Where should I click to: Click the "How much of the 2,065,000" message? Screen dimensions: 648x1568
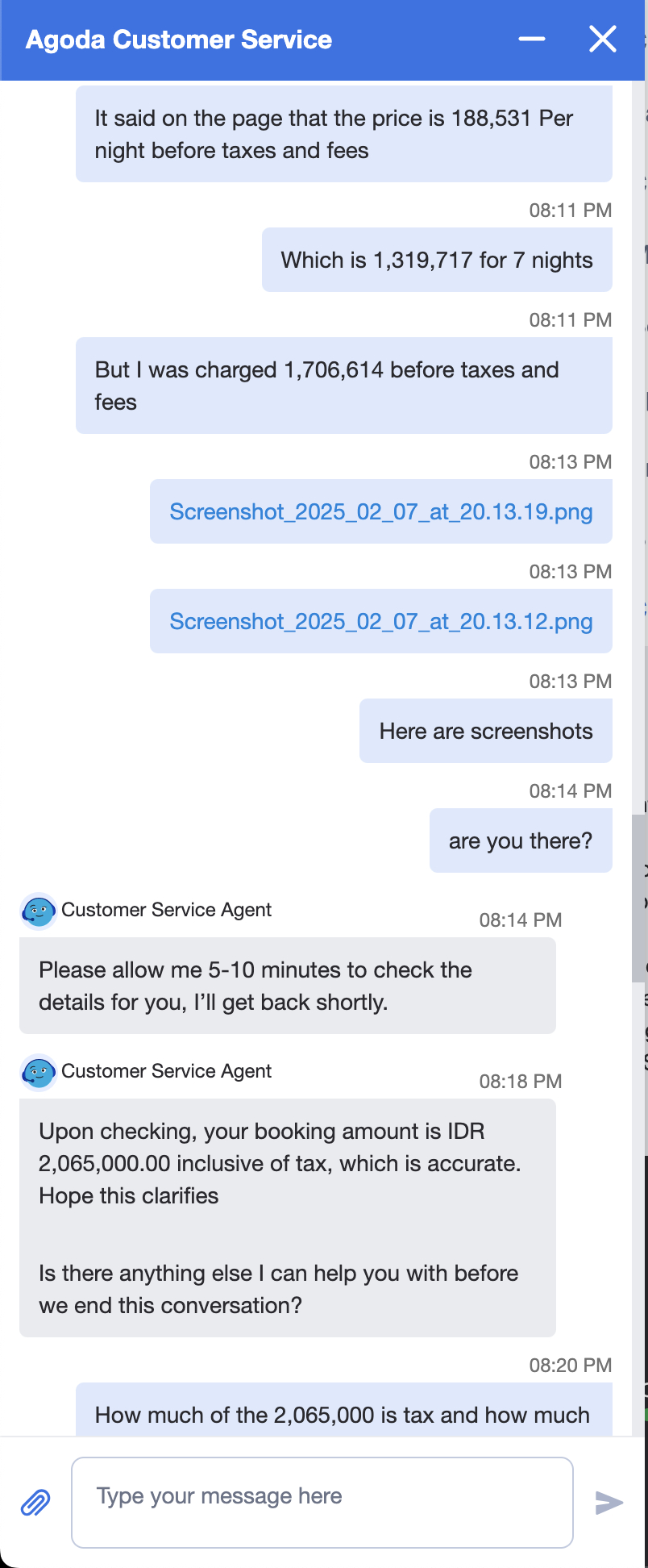tap(344, 1414)
